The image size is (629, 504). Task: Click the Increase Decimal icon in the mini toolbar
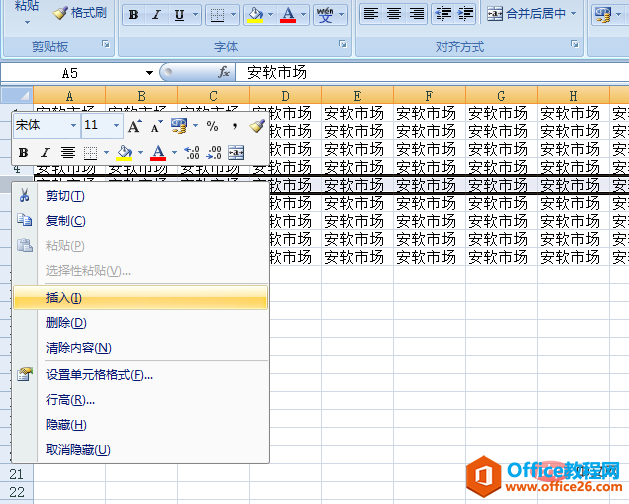[192, 152]
